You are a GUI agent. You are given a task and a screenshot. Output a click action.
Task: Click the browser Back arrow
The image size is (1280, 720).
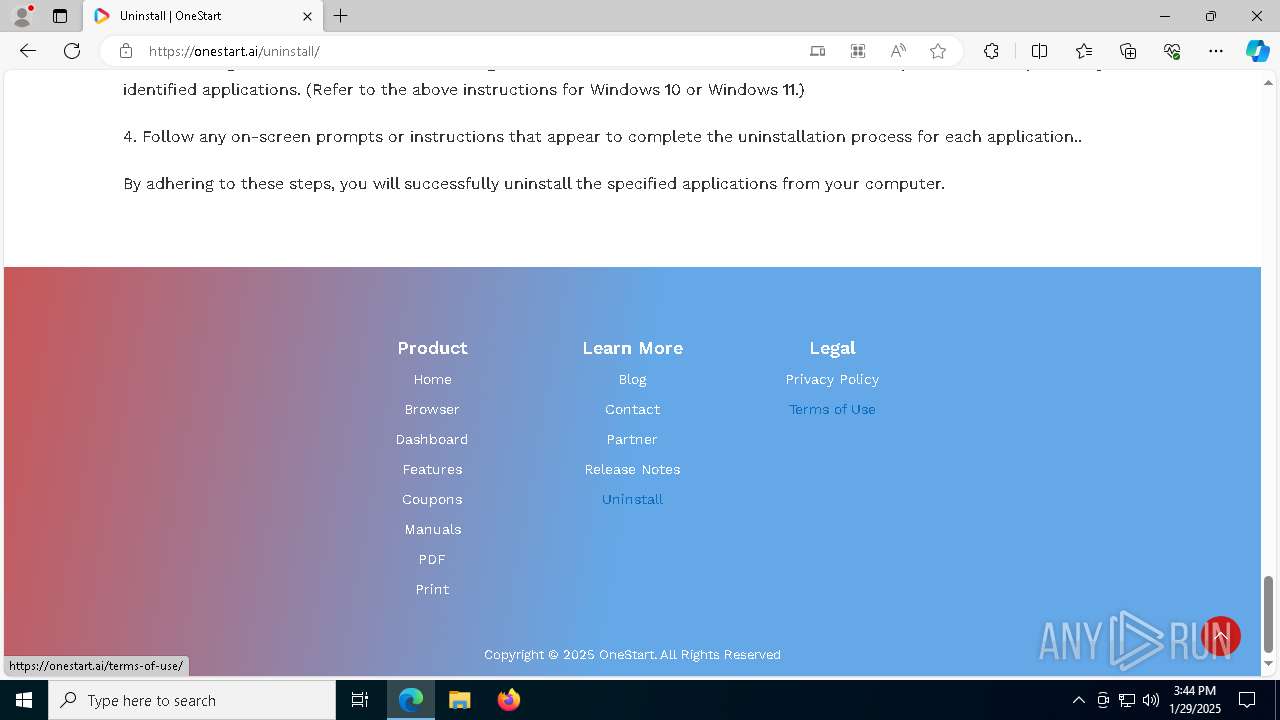coord(28,51)
